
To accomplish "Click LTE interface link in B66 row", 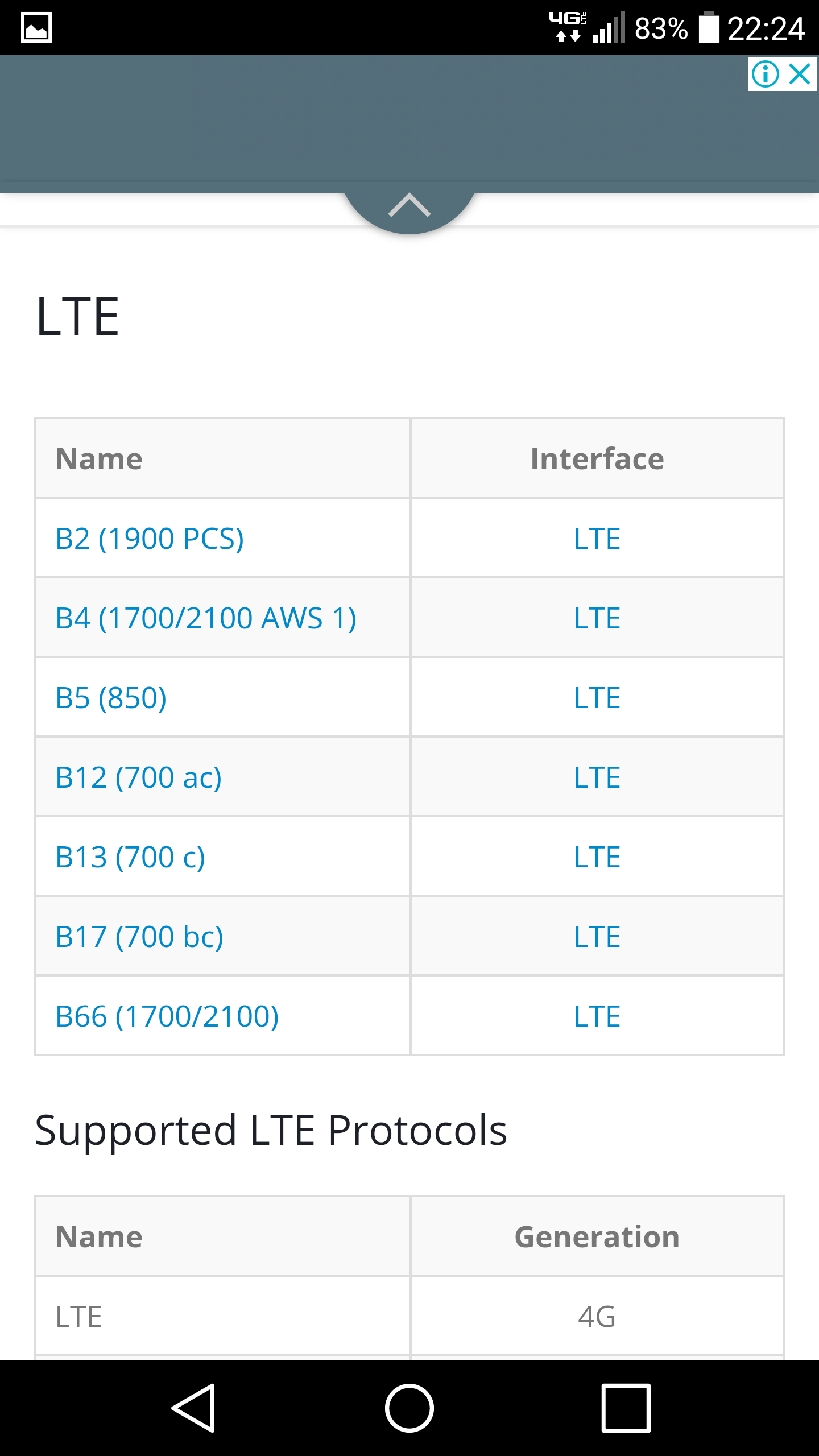I will pos(597,1016).
